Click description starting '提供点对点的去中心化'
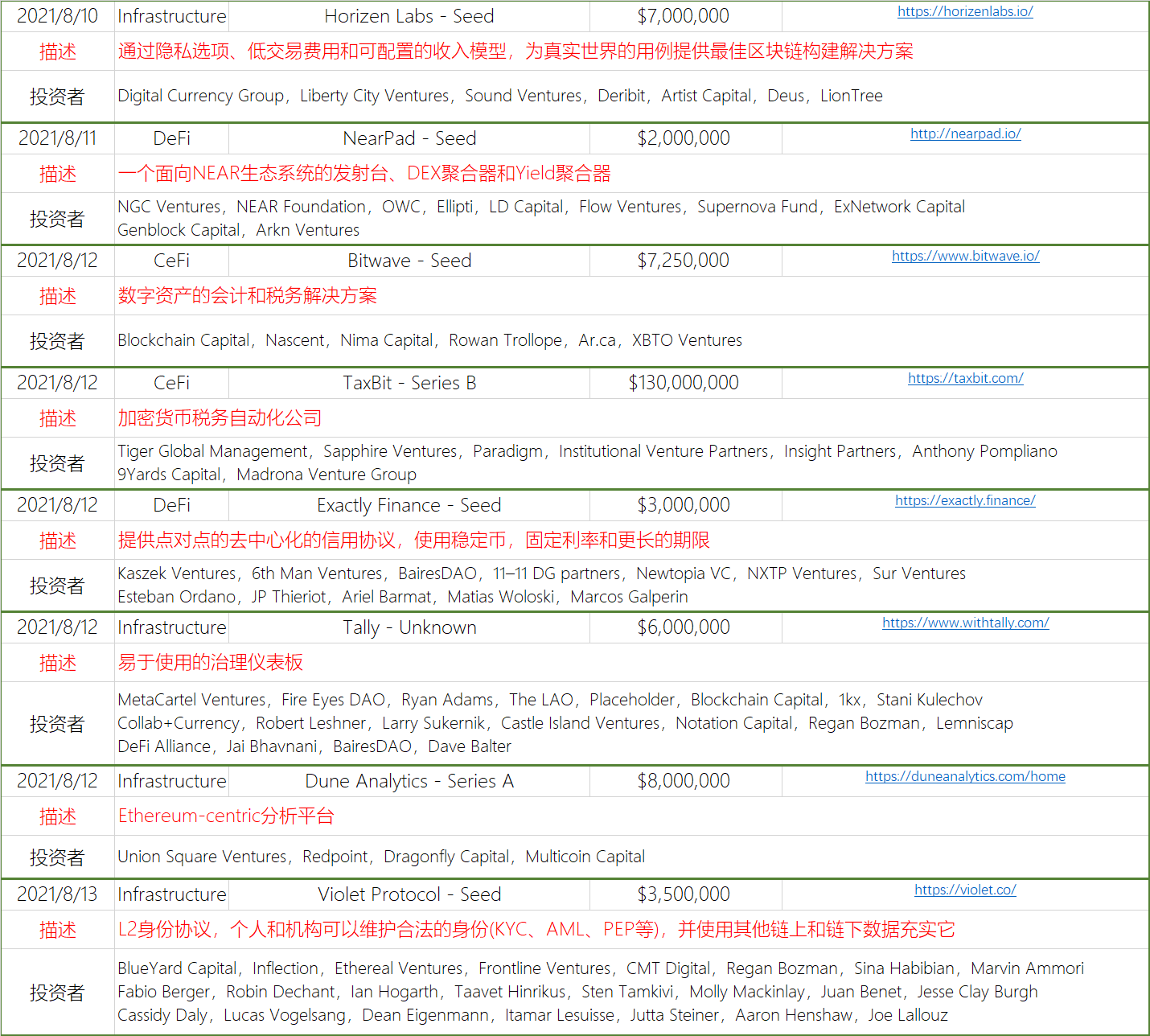This screenshot has width=1150, height=1036. [414, 541]
